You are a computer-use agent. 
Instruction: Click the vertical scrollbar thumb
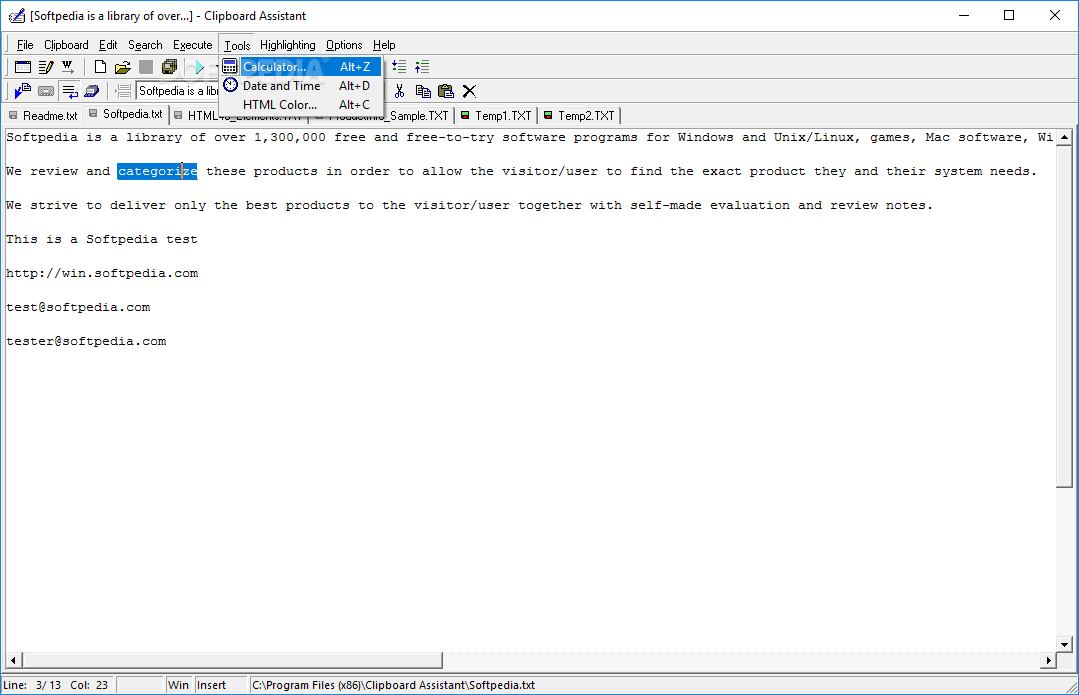[x=1064, y=317]
